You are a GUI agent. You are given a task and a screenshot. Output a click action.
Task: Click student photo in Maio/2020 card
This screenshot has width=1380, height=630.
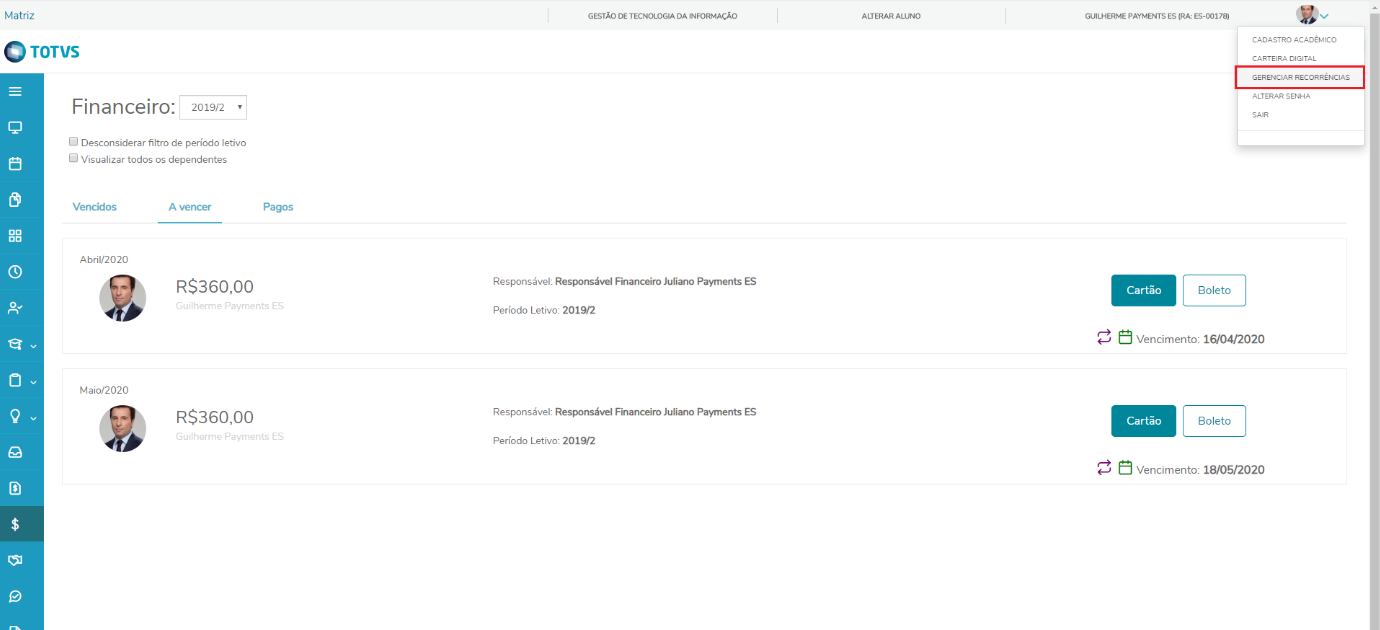123,428
